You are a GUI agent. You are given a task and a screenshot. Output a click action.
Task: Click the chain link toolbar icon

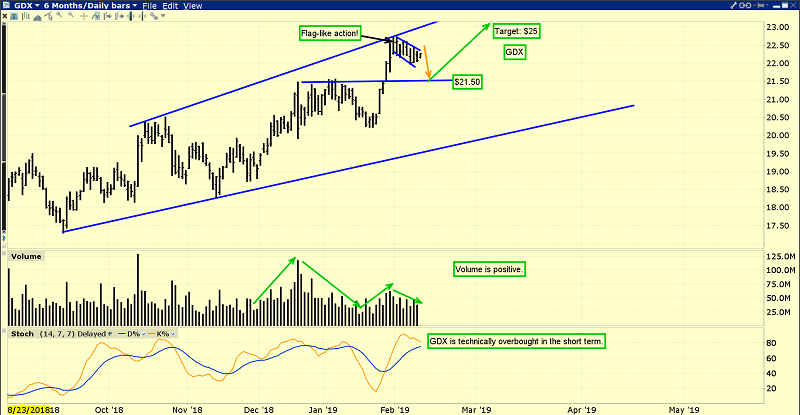[x=154, y=16]
